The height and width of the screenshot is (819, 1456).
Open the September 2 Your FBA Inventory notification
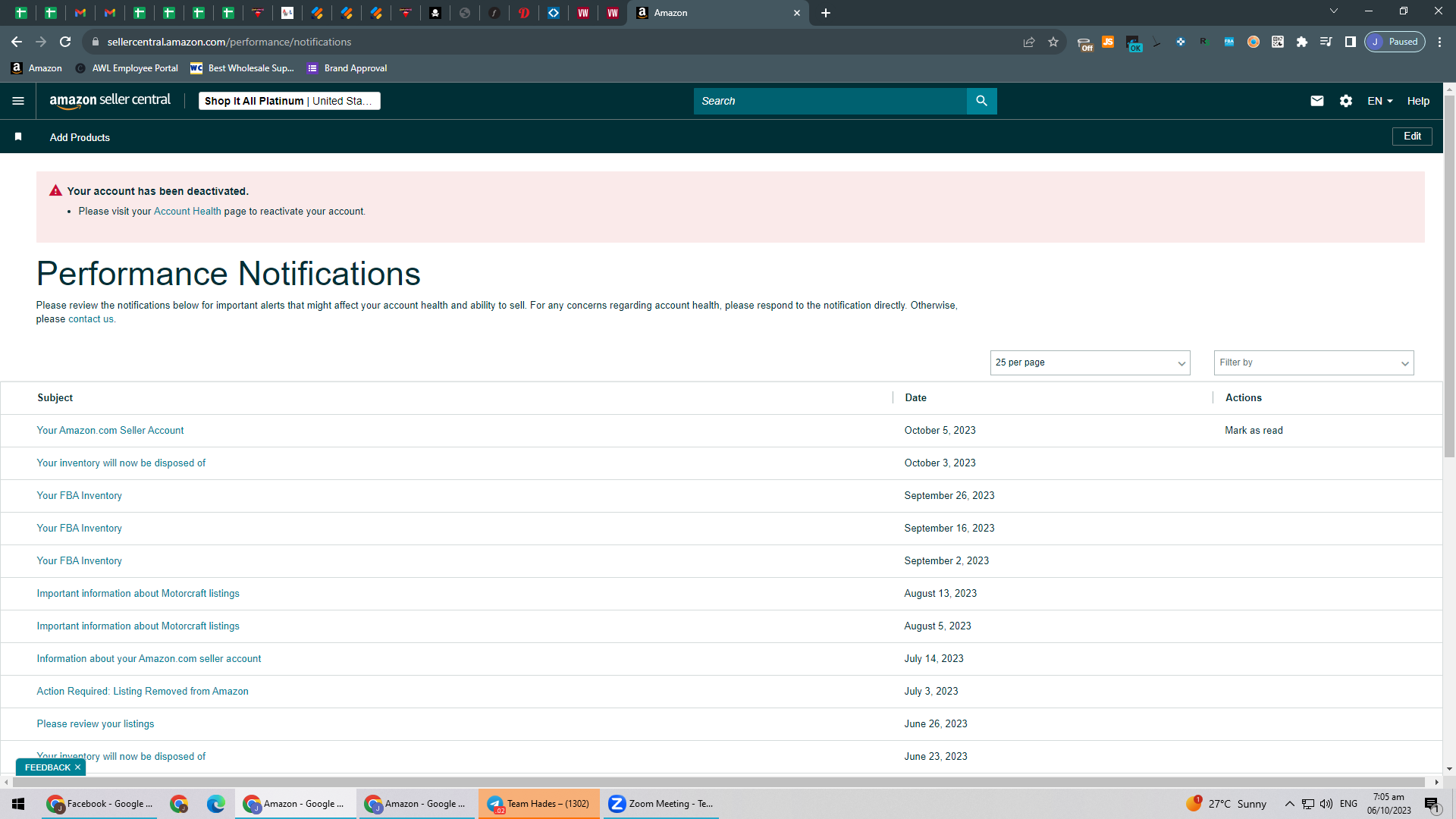79,561
